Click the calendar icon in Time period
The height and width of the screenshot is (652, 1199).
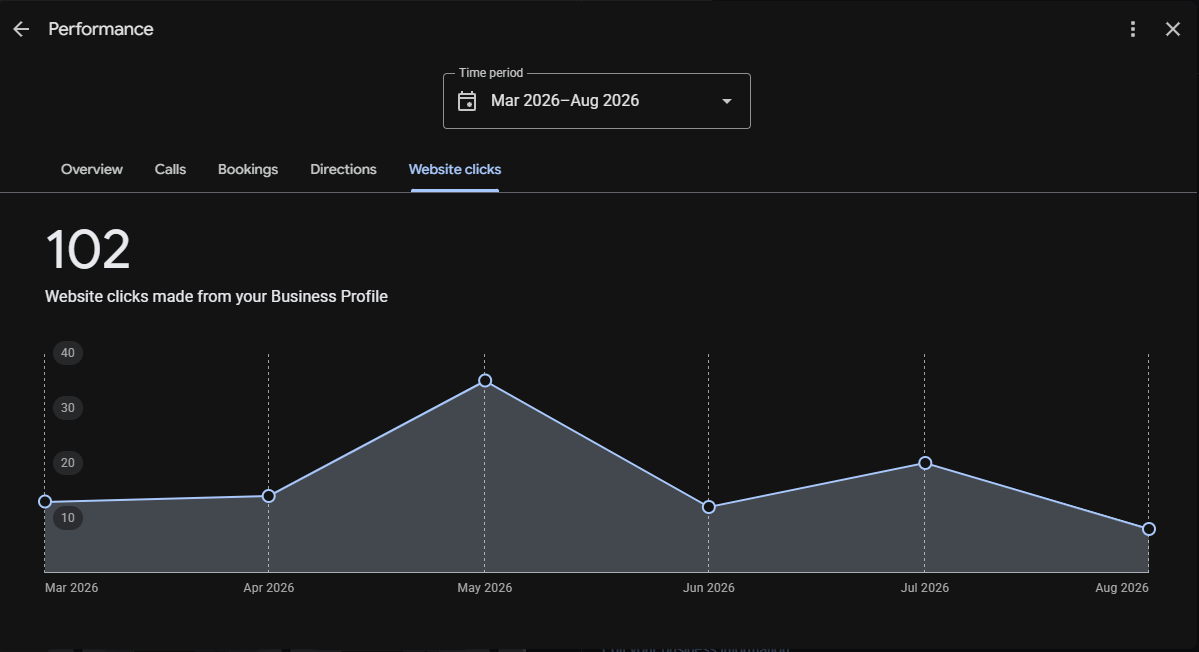pos(466,101)
